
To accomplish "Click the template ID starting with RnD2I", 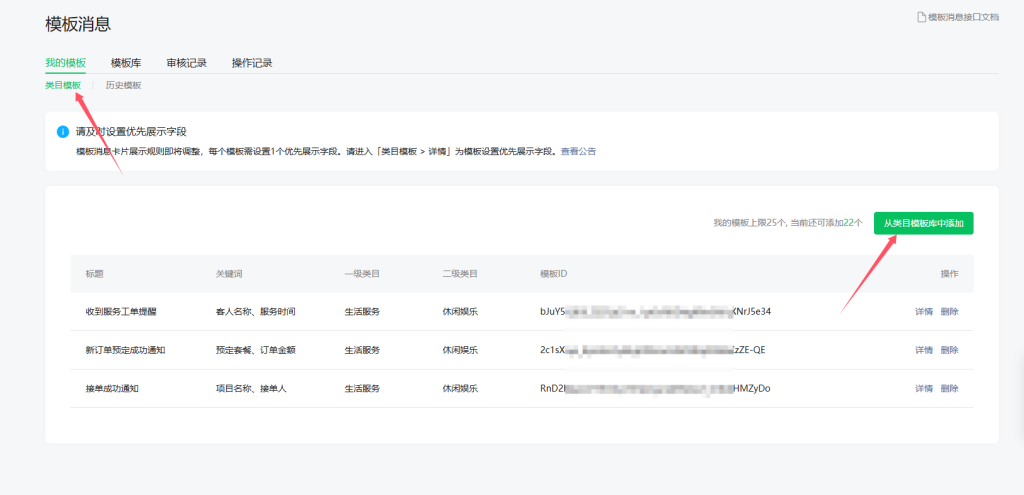I will (x=655, y=389).
